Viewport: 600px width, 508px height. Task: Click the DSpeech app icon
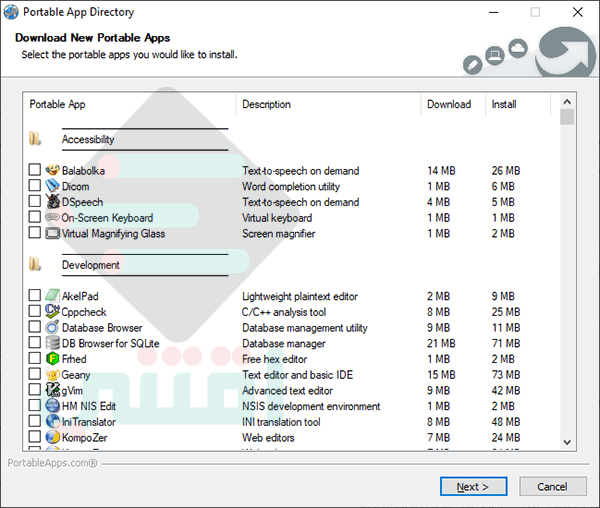point(52,201)
